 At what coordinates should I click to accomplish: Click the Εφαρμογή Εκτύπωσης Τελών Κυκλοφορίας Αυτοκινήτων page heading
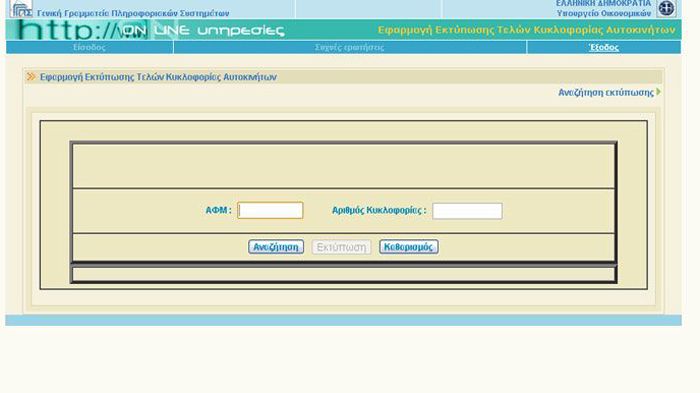click(x=158, y=77)
